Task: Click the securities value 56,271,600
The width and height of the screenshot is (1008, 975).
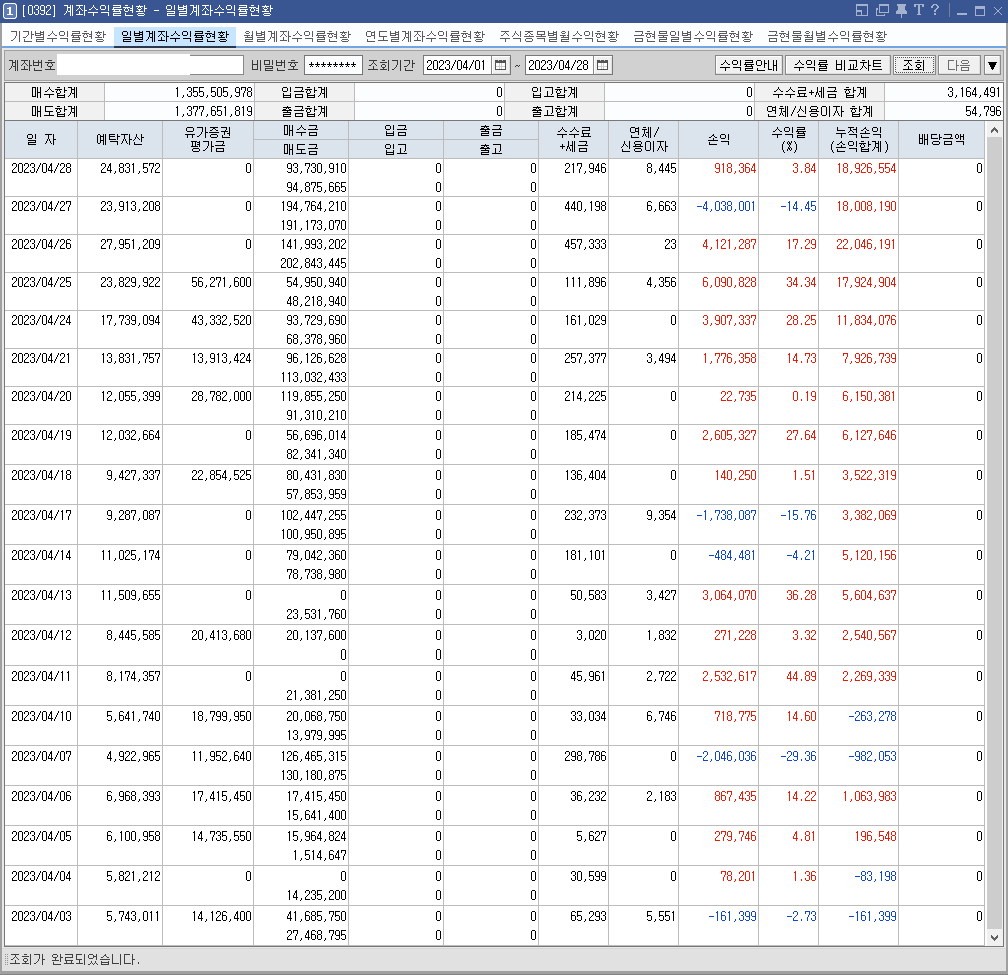Action: tap(221, 282)
